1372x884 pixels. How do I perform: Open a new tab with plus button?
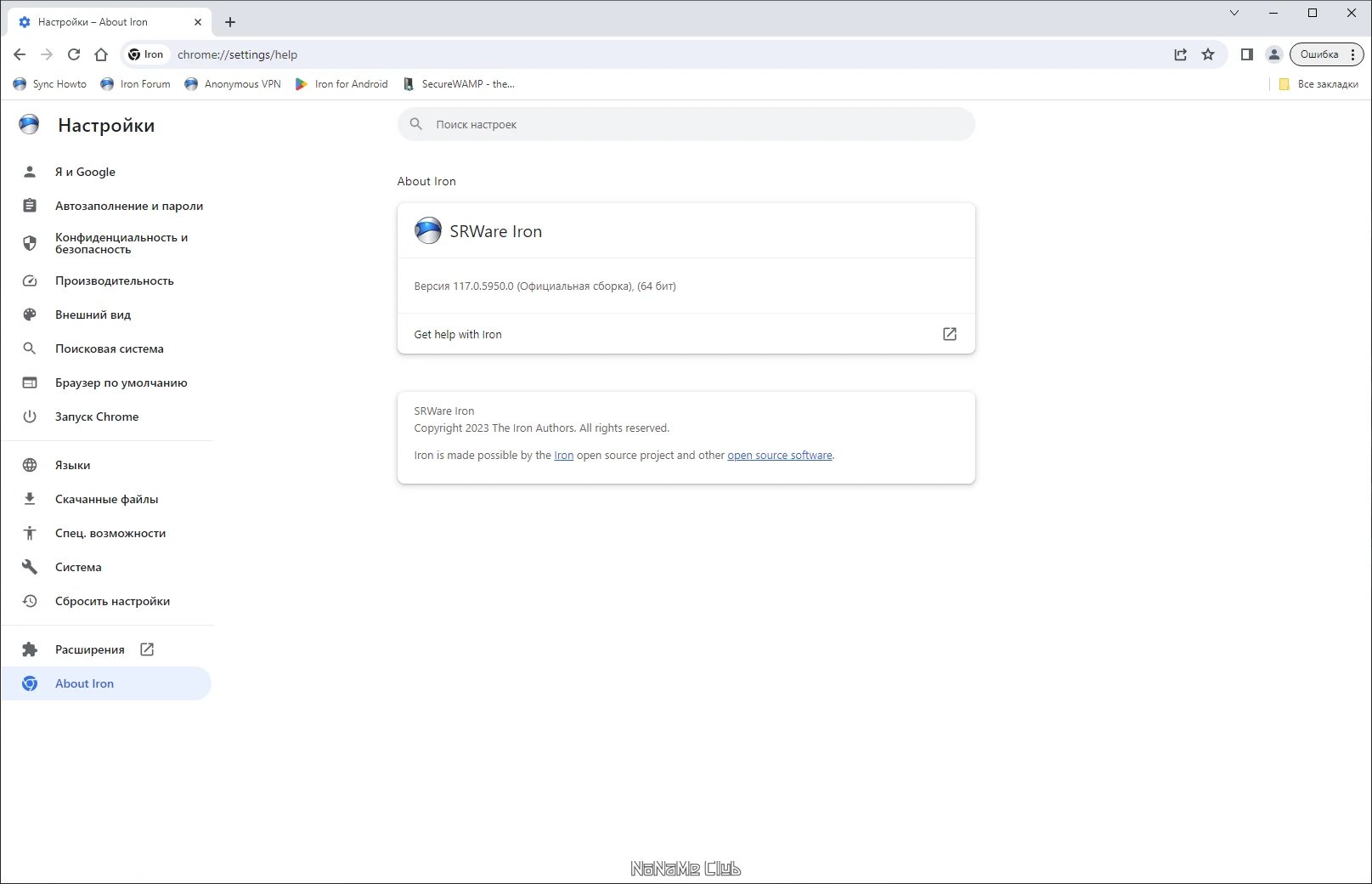[x=230, y=22]
